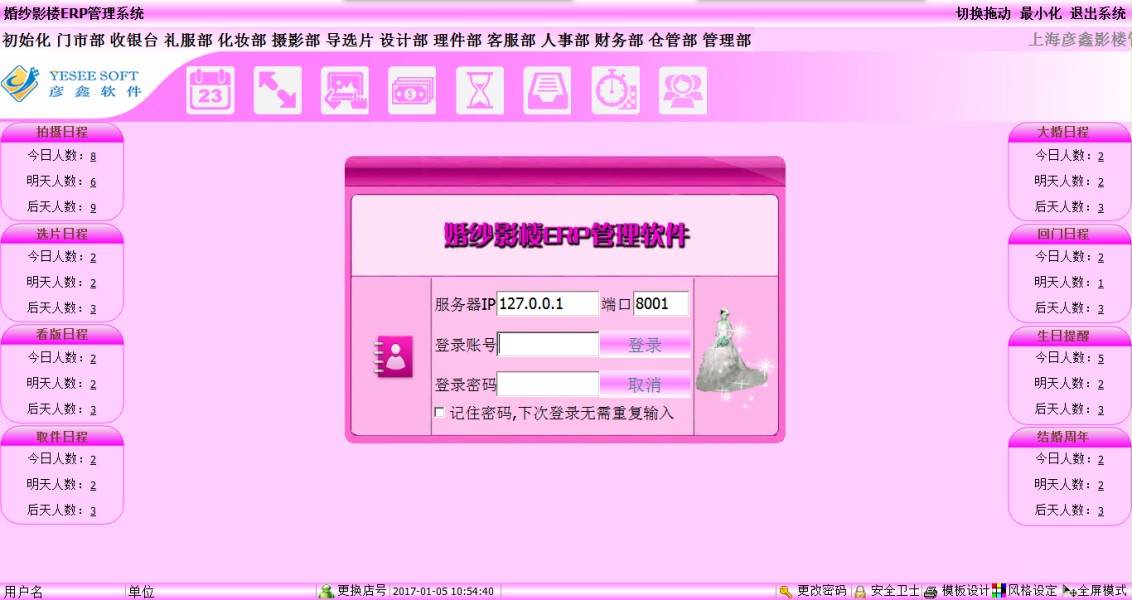Viewport: 1132px width, 600px height.
Task: Click the customer group people icon
Action: pos(682,91)
